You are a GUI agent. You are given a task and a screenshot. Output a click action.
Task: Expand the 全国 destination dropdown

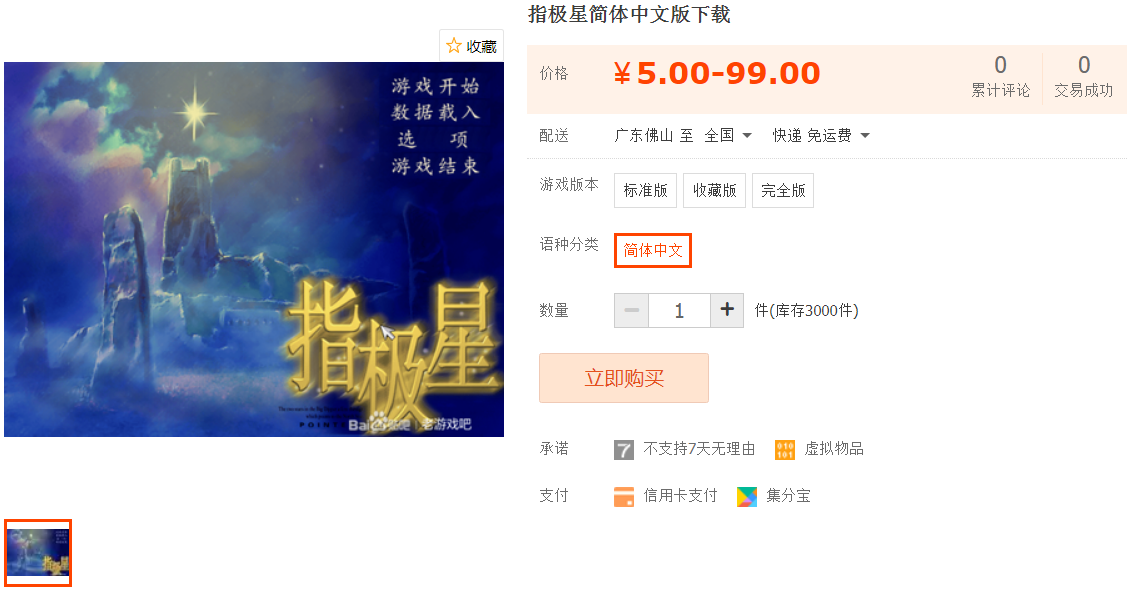(x=728, y=136)
